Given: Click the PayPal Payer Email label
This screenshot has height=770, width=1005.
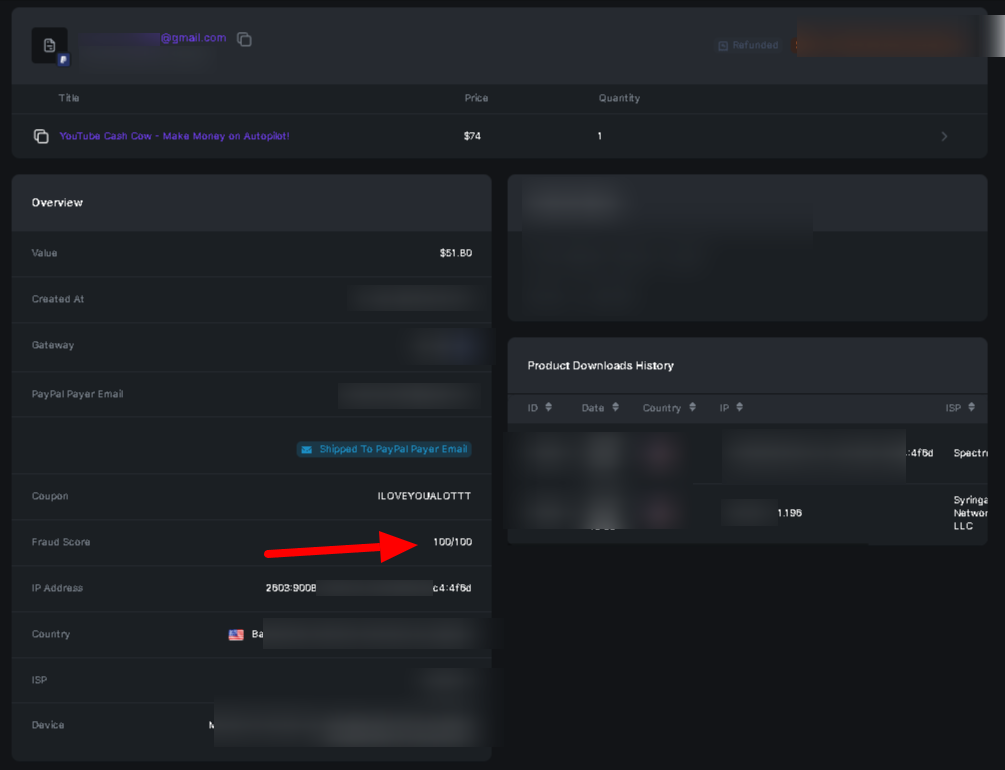Looking at the screenshot, I should pyautogui.click(x=78, y=394).
